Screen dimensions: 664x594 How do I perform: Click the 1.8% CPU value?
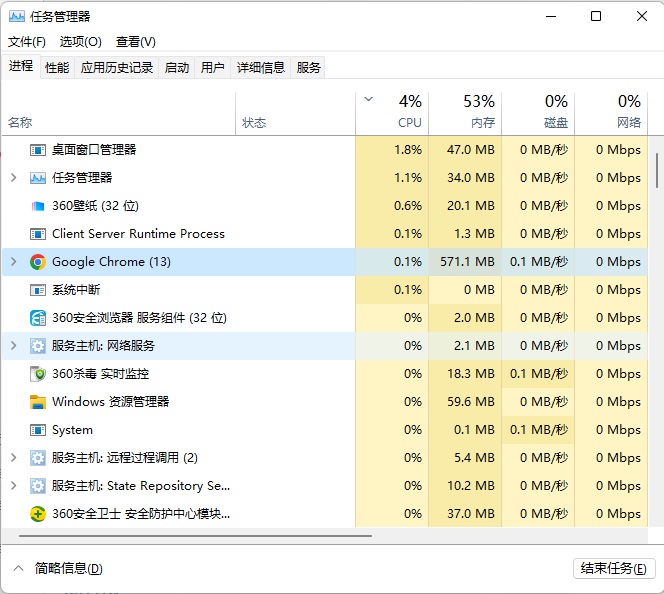point(408,150)
